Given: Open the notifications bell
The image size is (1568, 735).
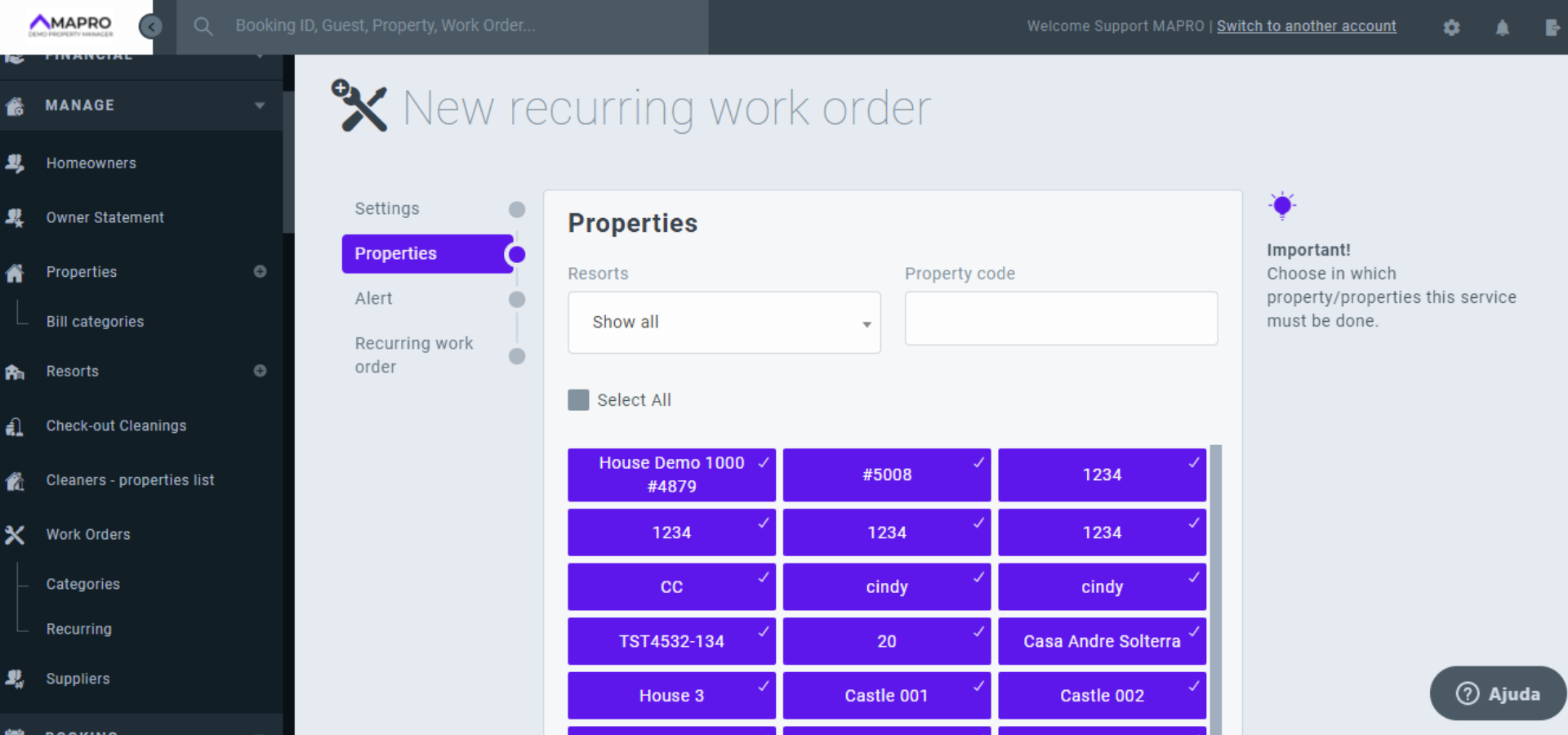Looking at the screenshot, I should [1502, 27].
